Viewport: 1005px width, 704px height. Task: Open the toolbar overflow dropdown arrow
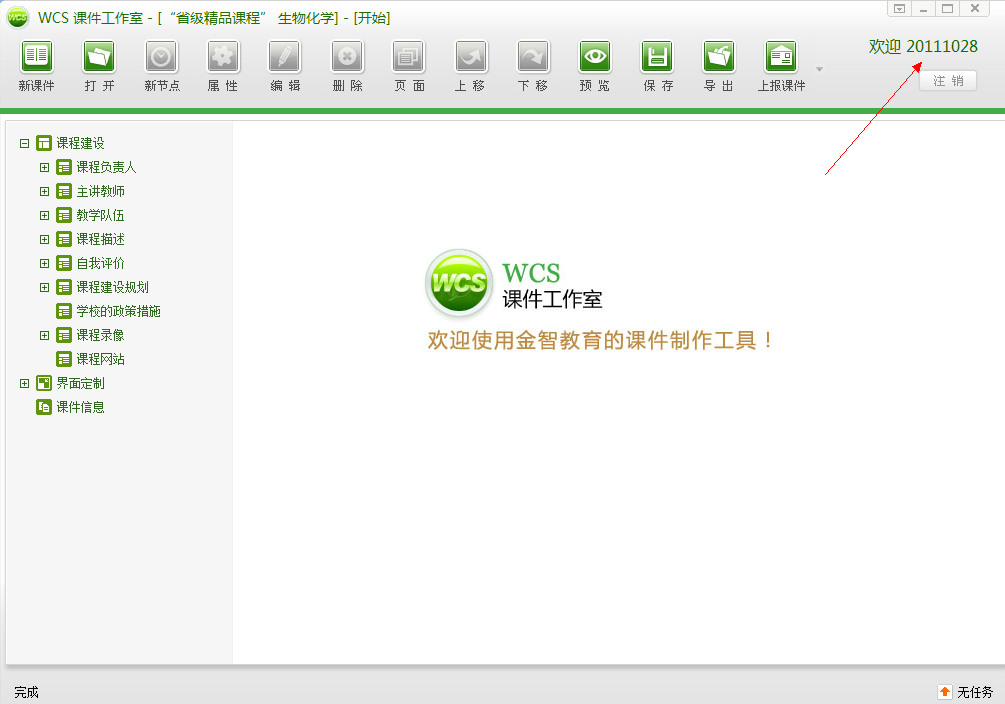click(819, 69)
